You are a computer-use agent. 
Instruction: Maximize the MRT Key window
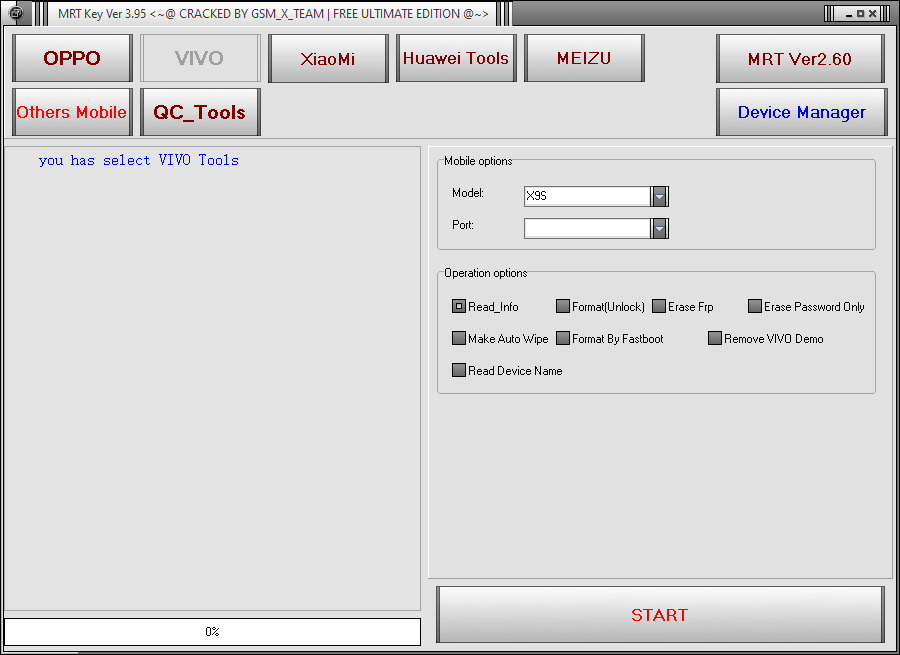(x=860, y=14)
